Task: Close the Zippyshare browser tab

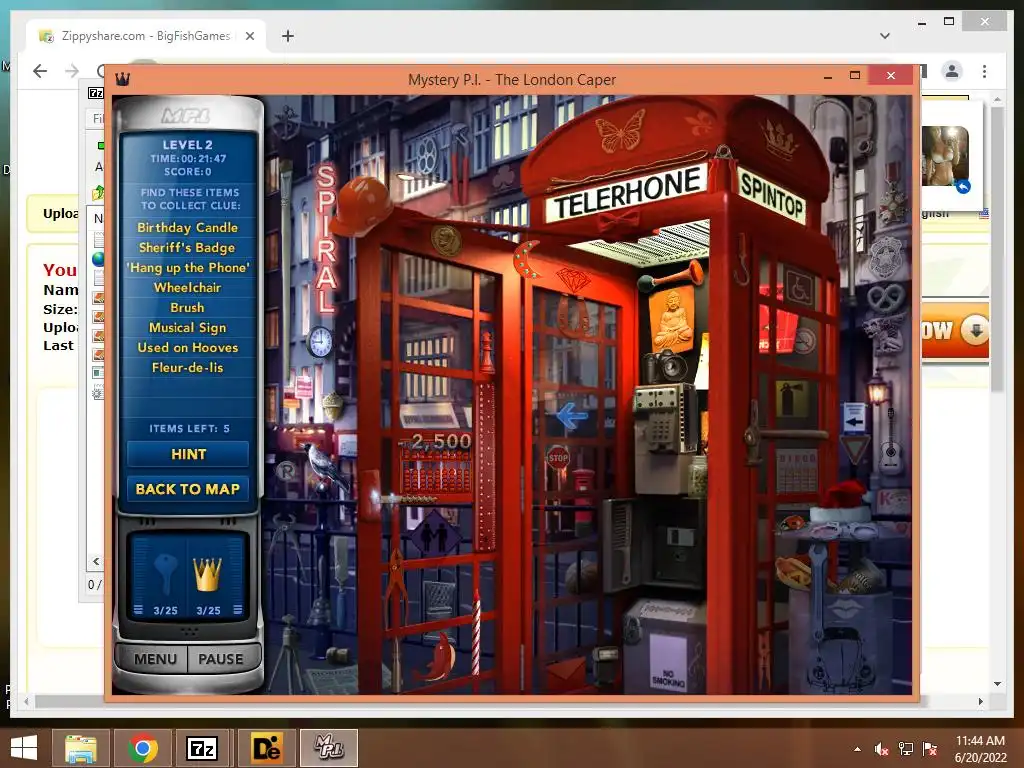Action: [x=249, y=36]
